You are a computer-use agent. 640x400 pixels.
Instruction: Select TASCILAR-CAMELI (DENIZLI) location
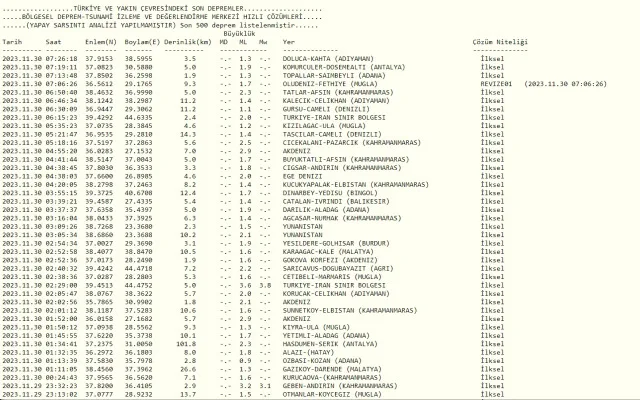(x=332, y=134)
